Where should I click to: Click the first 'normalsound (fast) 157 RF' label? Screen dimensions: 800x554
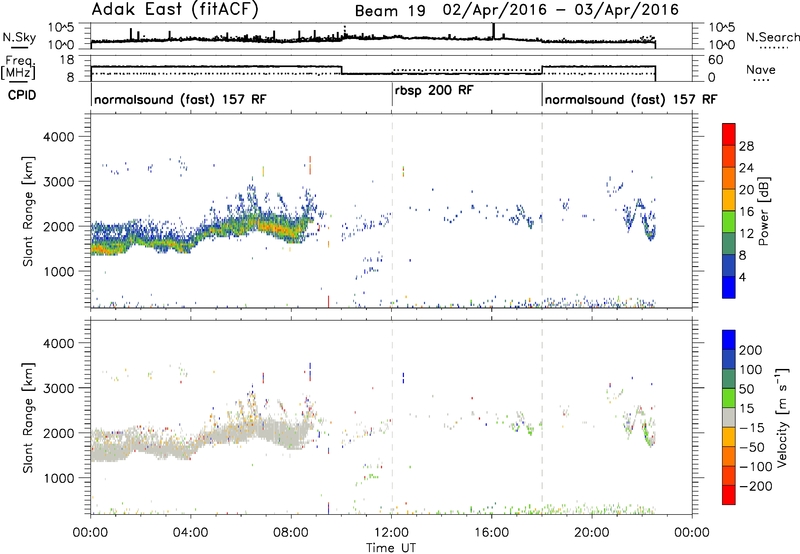click(180, 99)
